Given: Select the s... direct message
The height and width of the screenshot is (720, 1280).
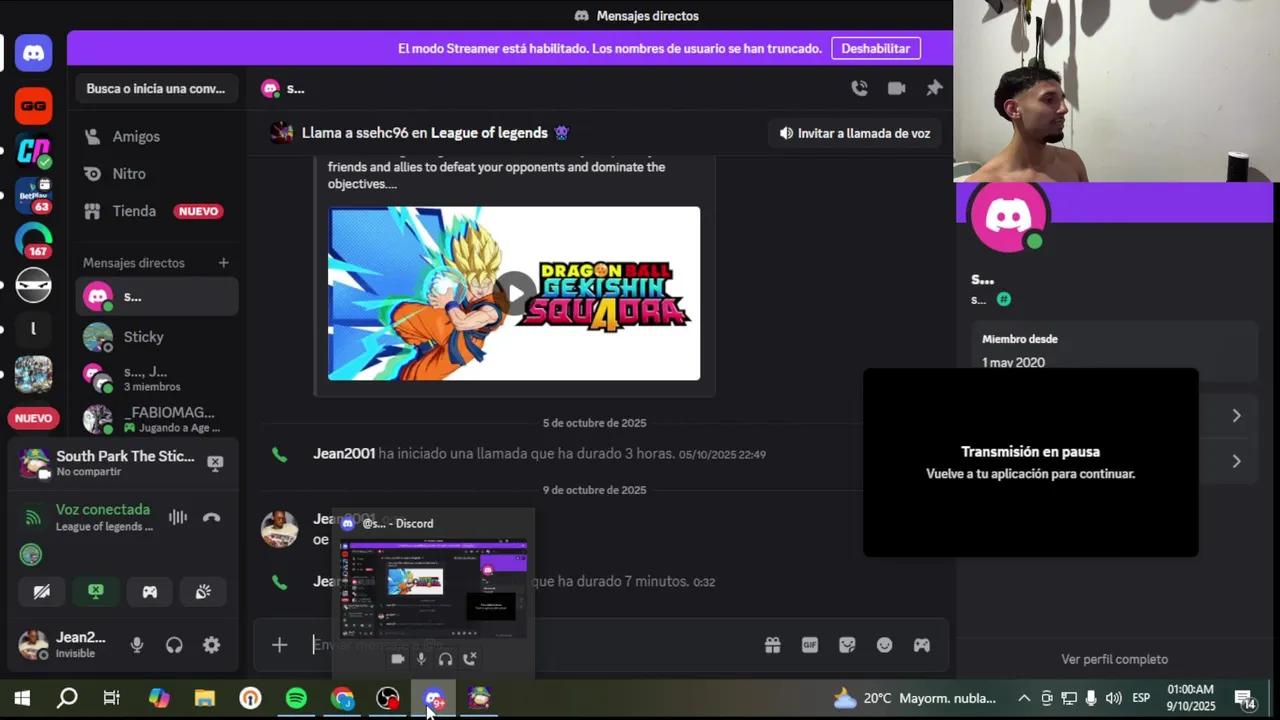Looking at the screenshot, I should click(x=157, y=296).
